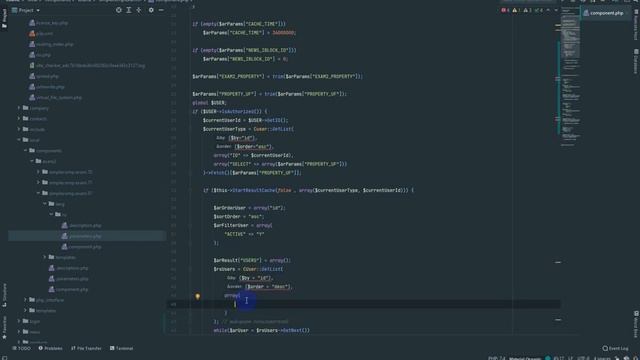The image size is (640, 360).
Task: Click the code minimap on the right
Action: (570, 76)
